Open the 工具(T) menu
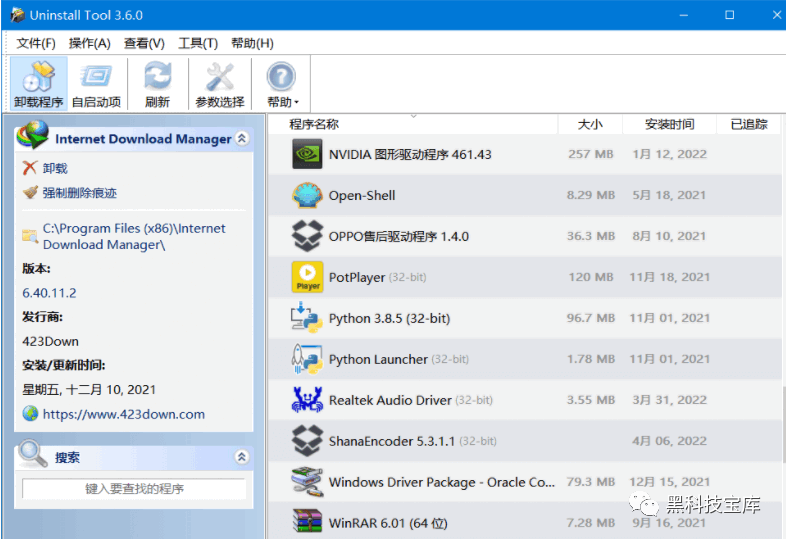This screenshot has height=539, width=786. click(197, 43)
